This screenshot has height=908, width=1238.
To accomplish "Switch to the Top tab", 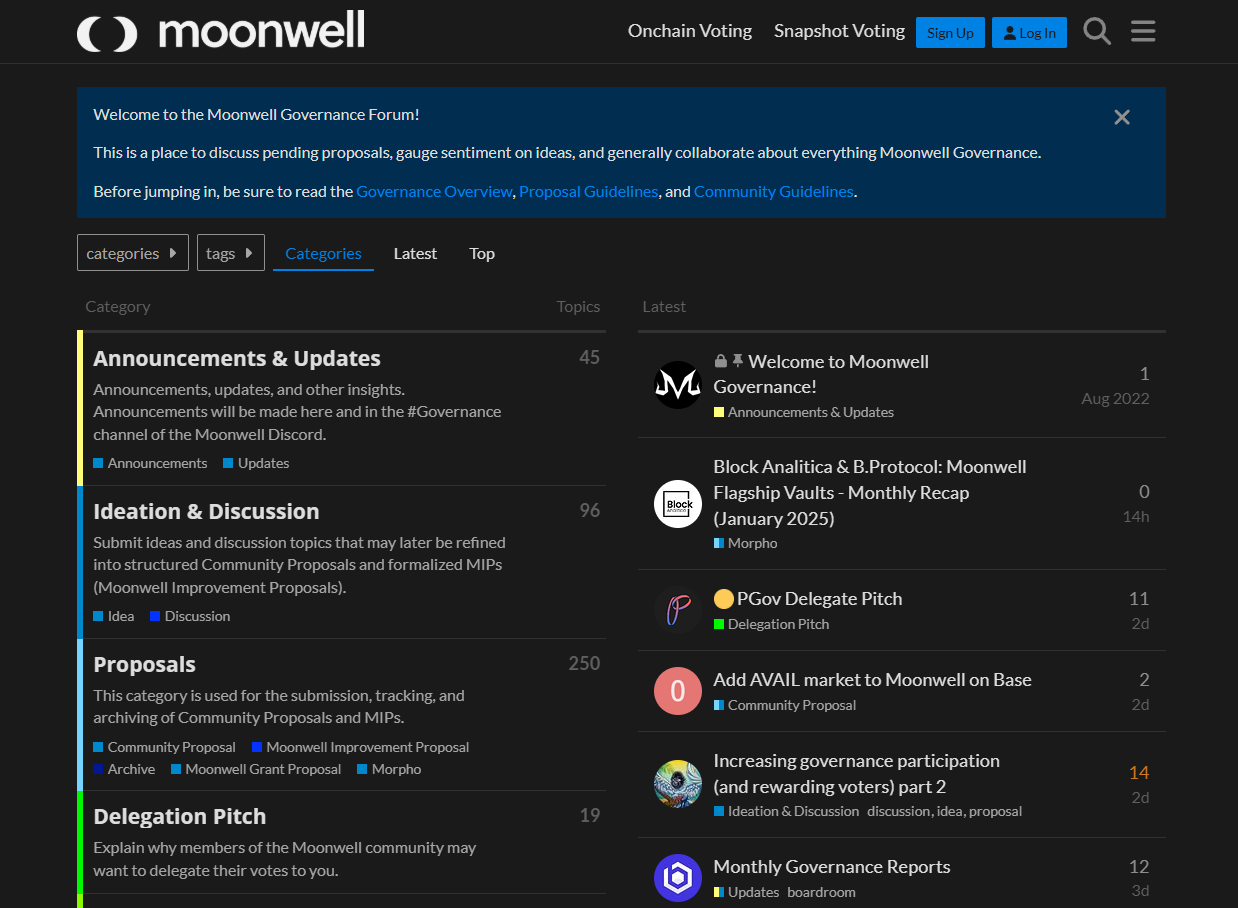I will tap(482, 253).
